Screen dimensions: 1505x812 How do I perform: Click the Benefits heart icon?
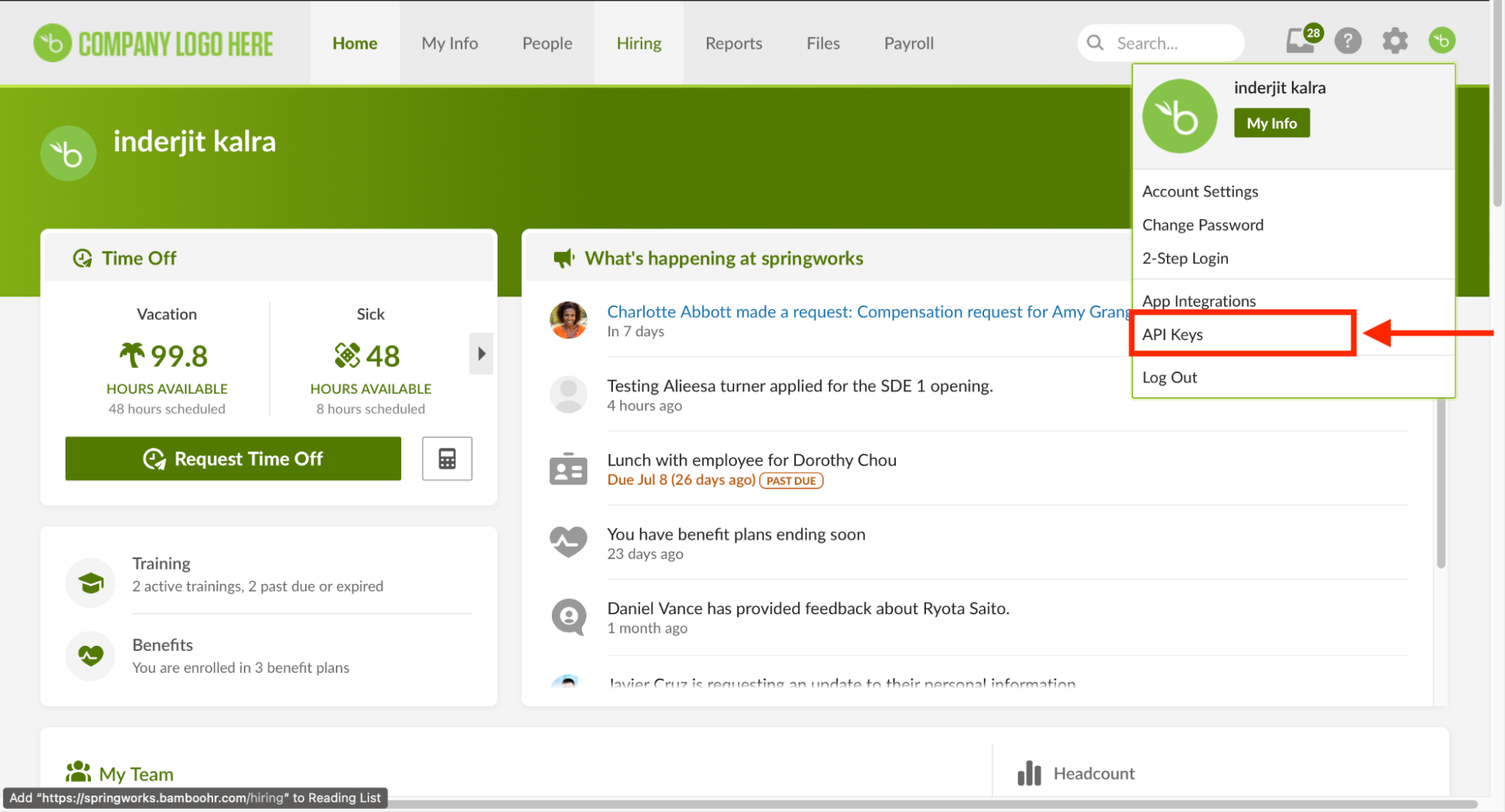click(91, 655)
